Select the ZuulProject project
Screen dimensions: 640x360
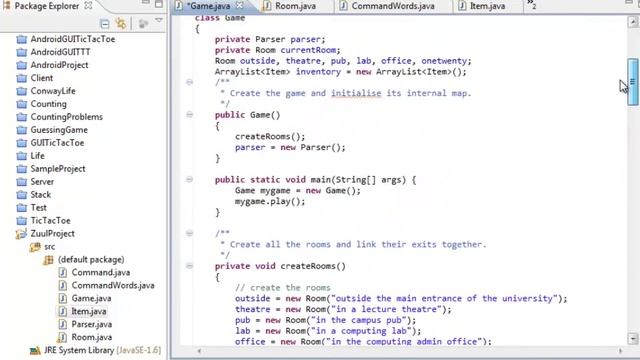52,233
